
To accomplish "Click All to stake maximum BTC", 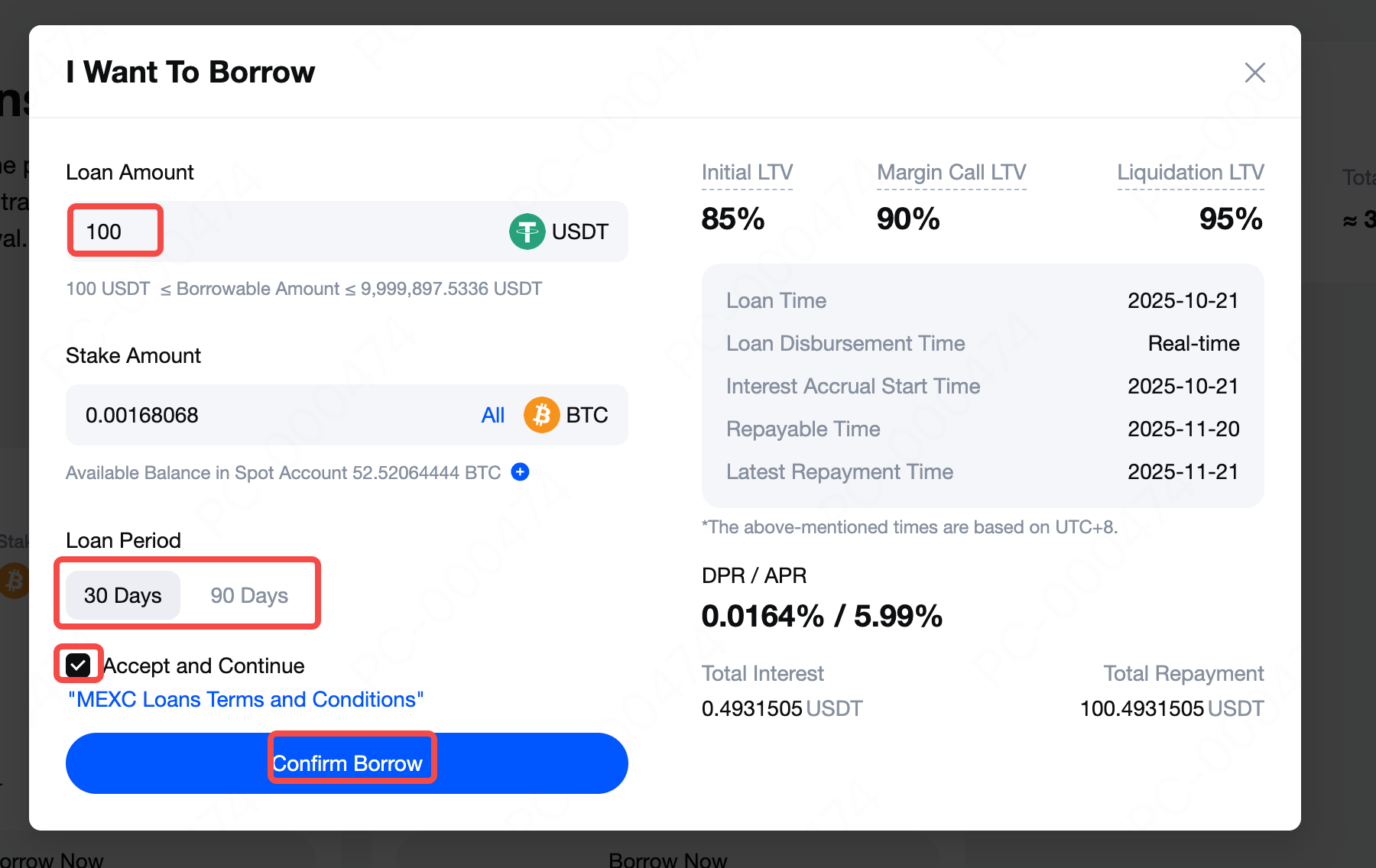I will click(492, 415).
